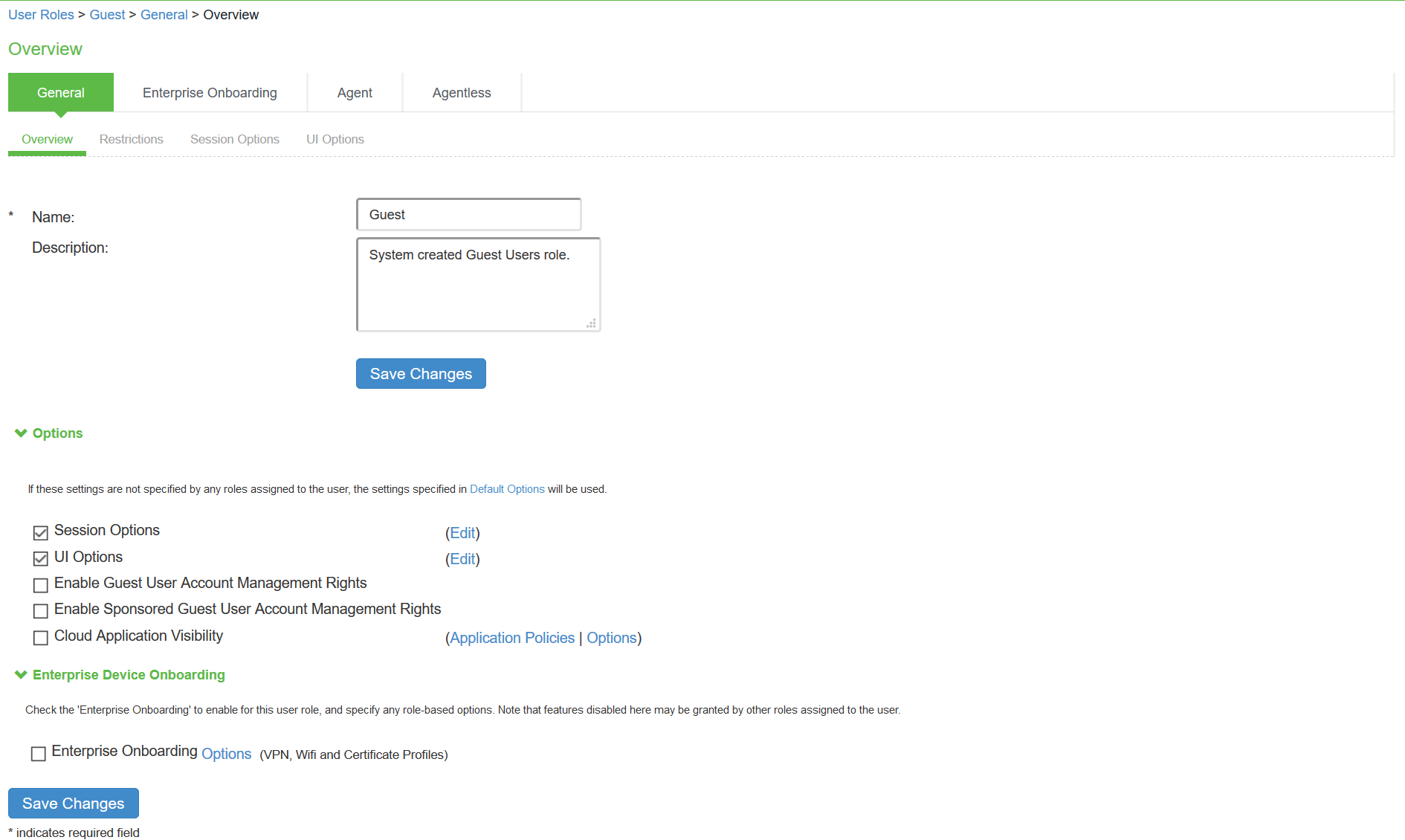Image resolution: width=1405 pixels, height=840 pixels.
Task: Select the Restrictions sub-tab
Action: (x=131, y=139)
